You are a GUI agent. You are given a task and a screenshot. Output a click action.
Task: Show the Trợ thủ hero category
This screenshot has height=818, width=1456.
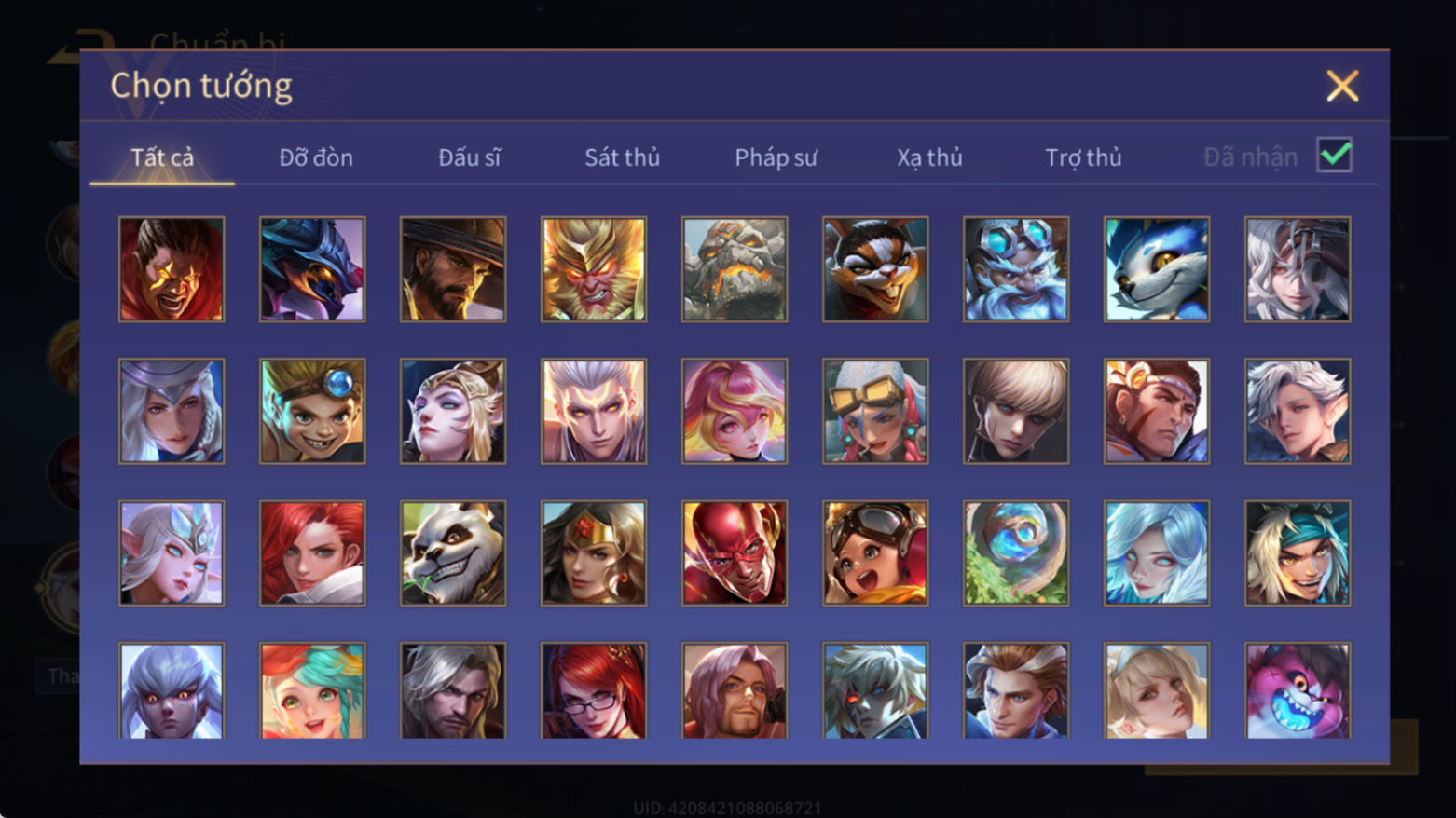(x=1083, y=157)
